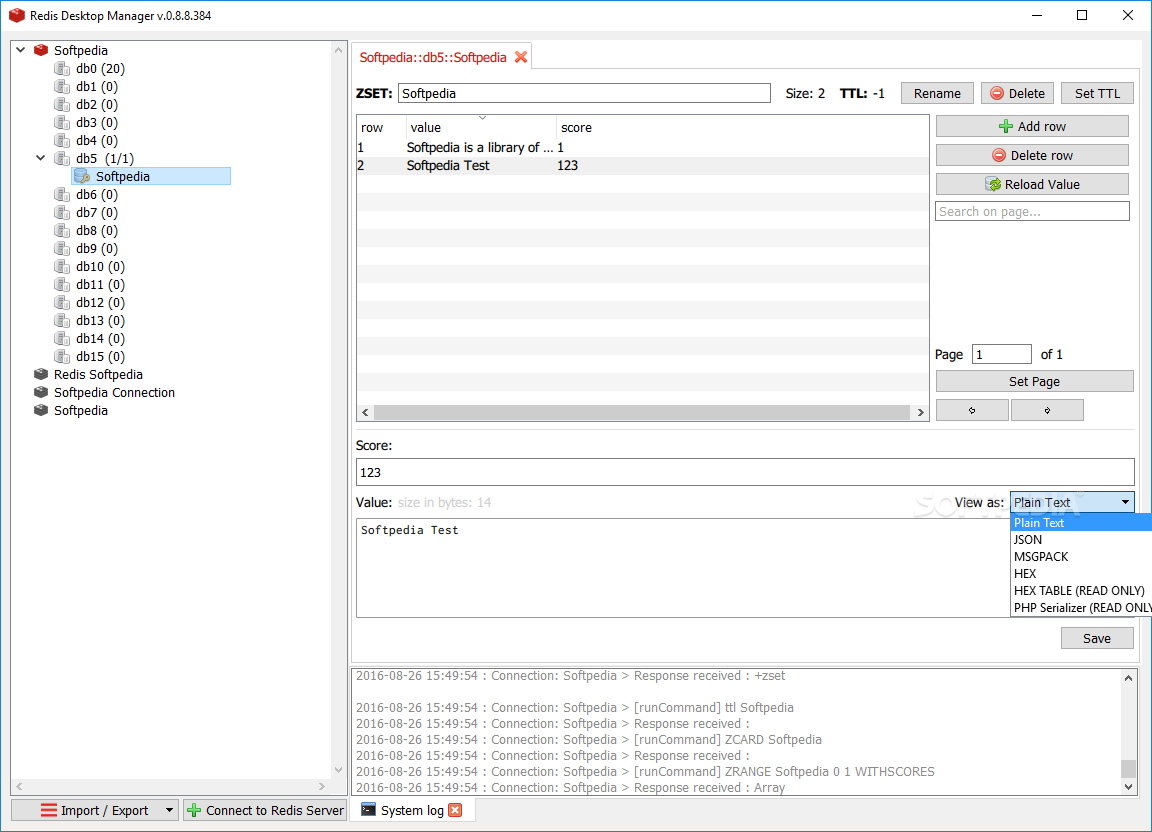The image size is (1152, 832).
Task: Go to next page arrow button
Action: (x=1047, y=410)
